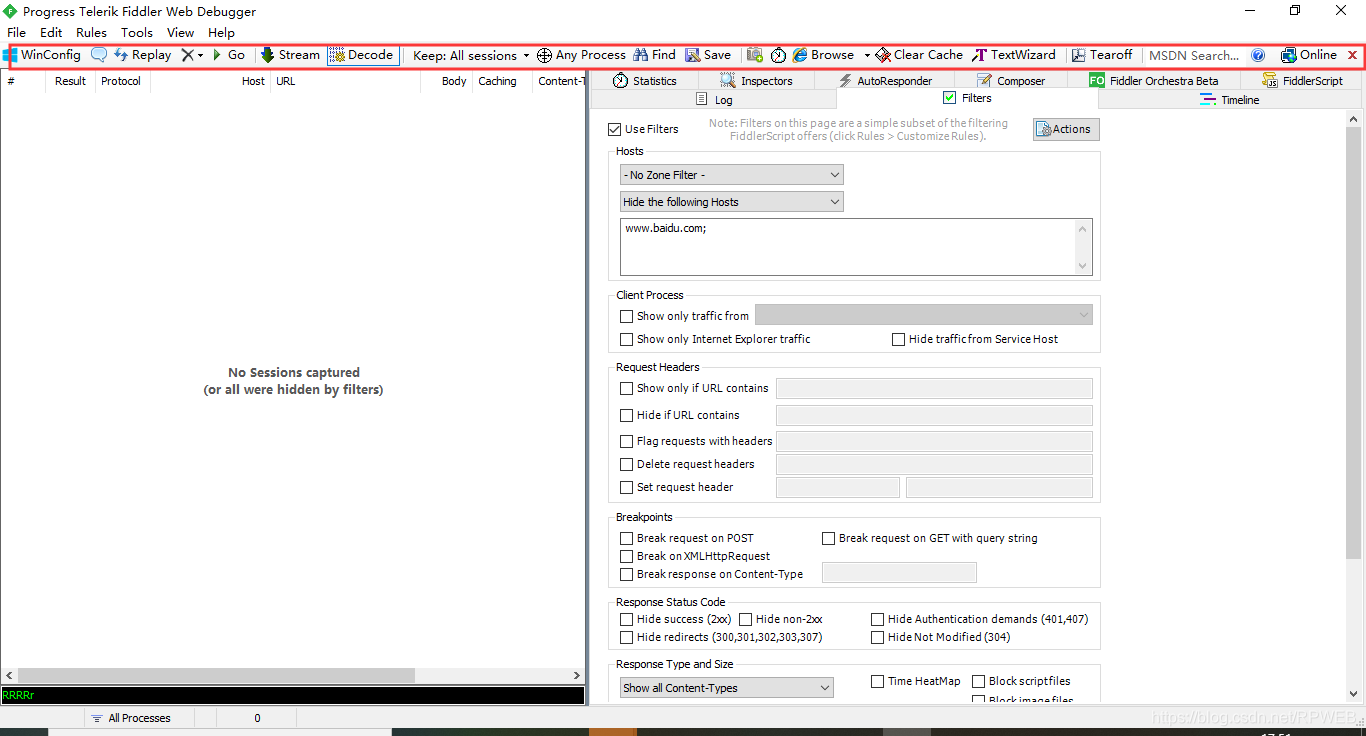
Task: Toggle Stream mode in toolbar
Action: point(290,55)
